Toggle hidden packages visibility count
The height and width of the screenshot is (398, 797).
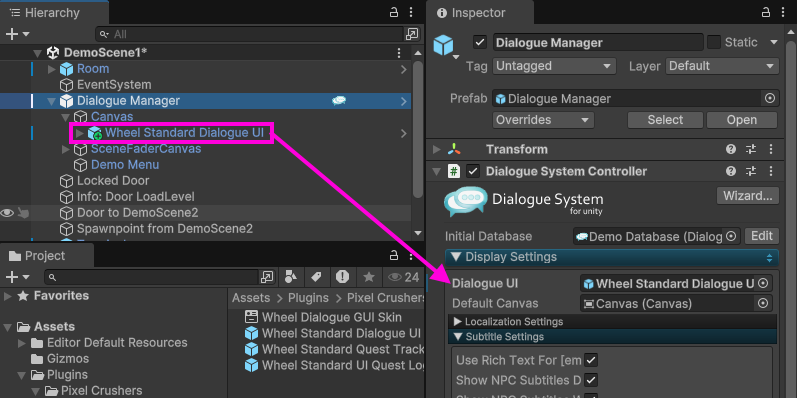click(x=404, y=277)
